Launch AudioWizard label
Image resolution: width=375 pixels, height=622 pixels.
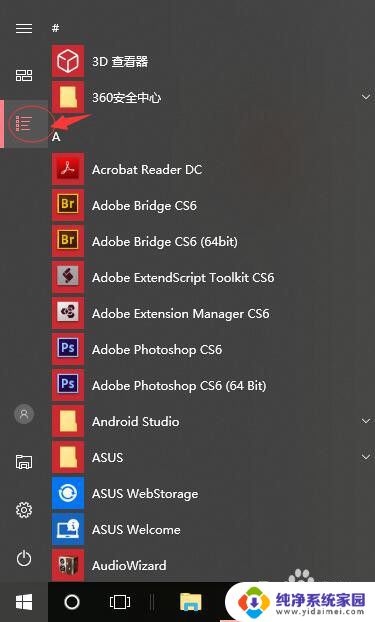click(x=129, y=565)
